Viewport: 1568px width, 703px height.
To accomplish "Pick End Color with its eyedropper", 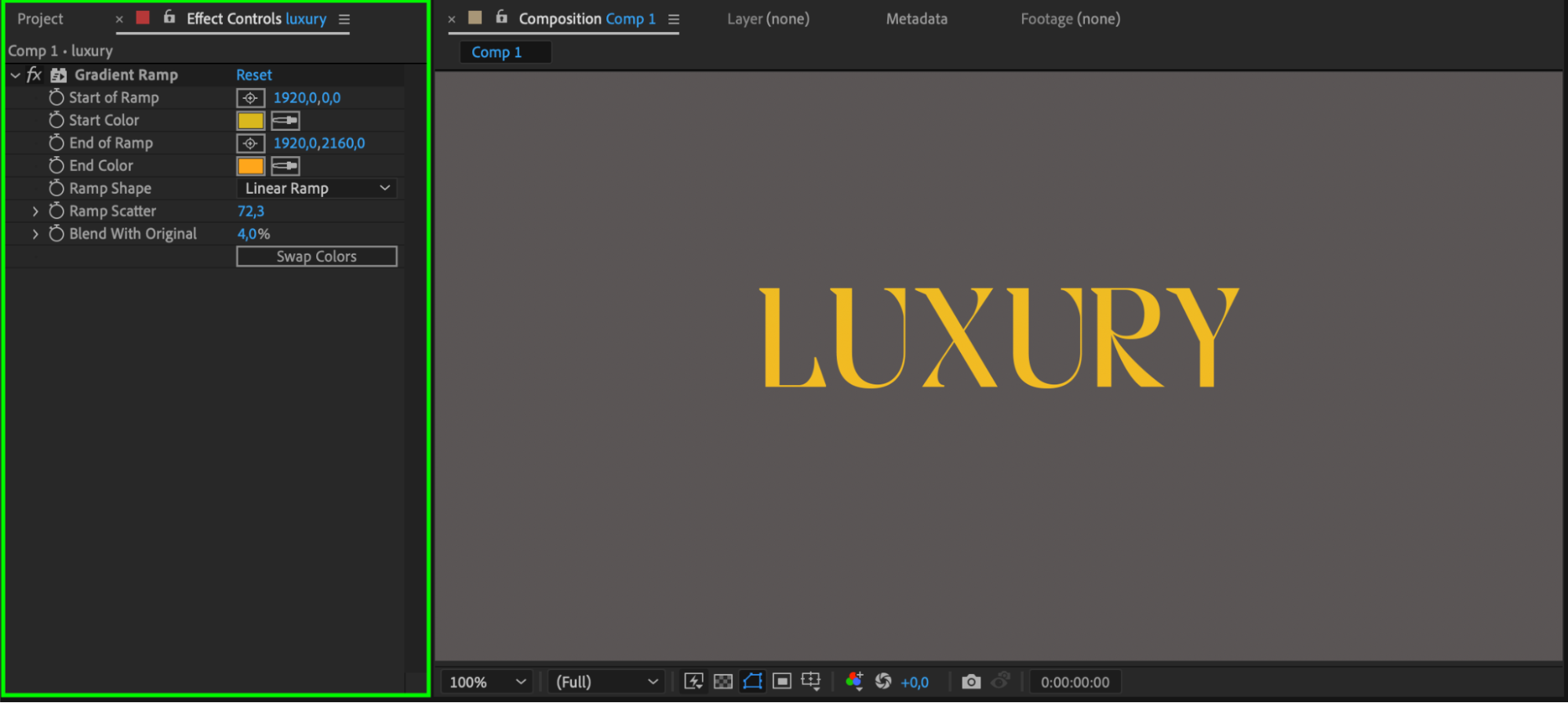I will pyautogui.click(x=286, y=166).
